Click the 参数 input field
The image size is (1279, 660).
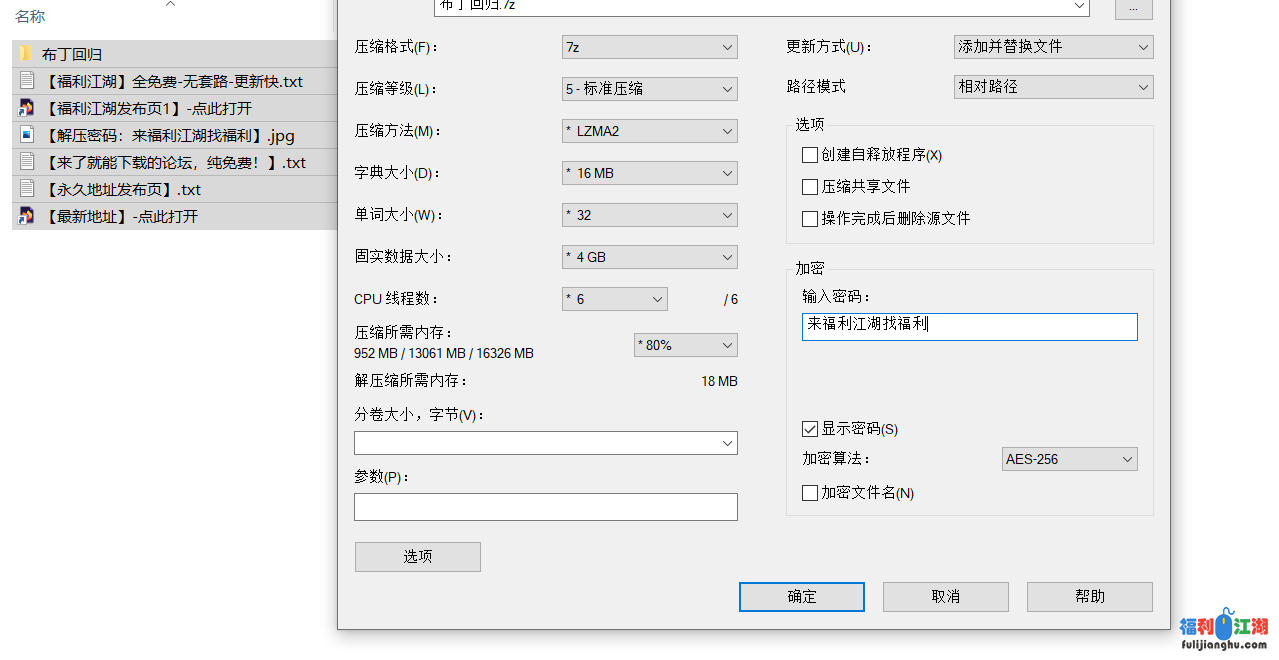coord(545,507)
